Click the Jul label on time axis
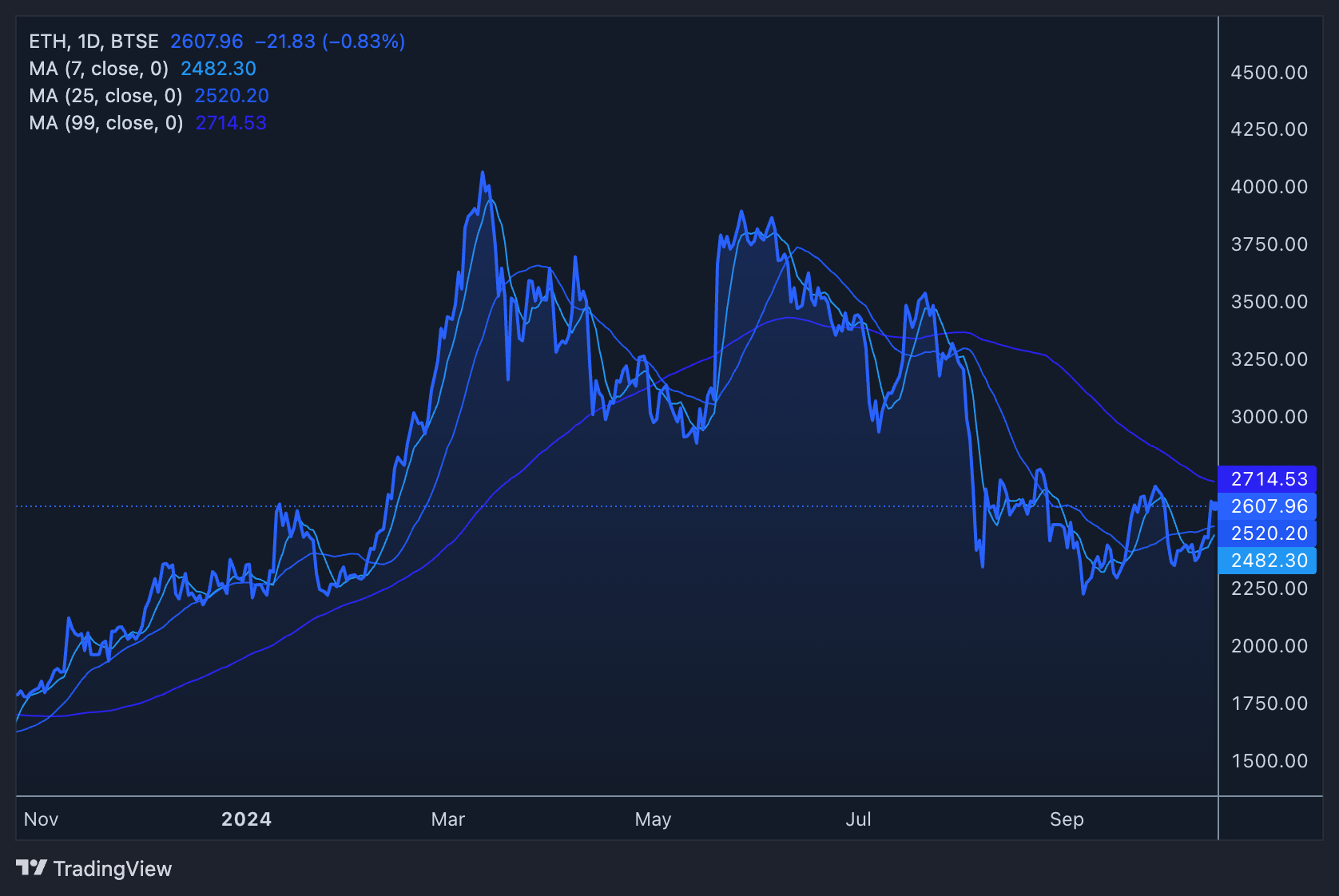This screenshot has width=1339, height=896. click(858, 819)
